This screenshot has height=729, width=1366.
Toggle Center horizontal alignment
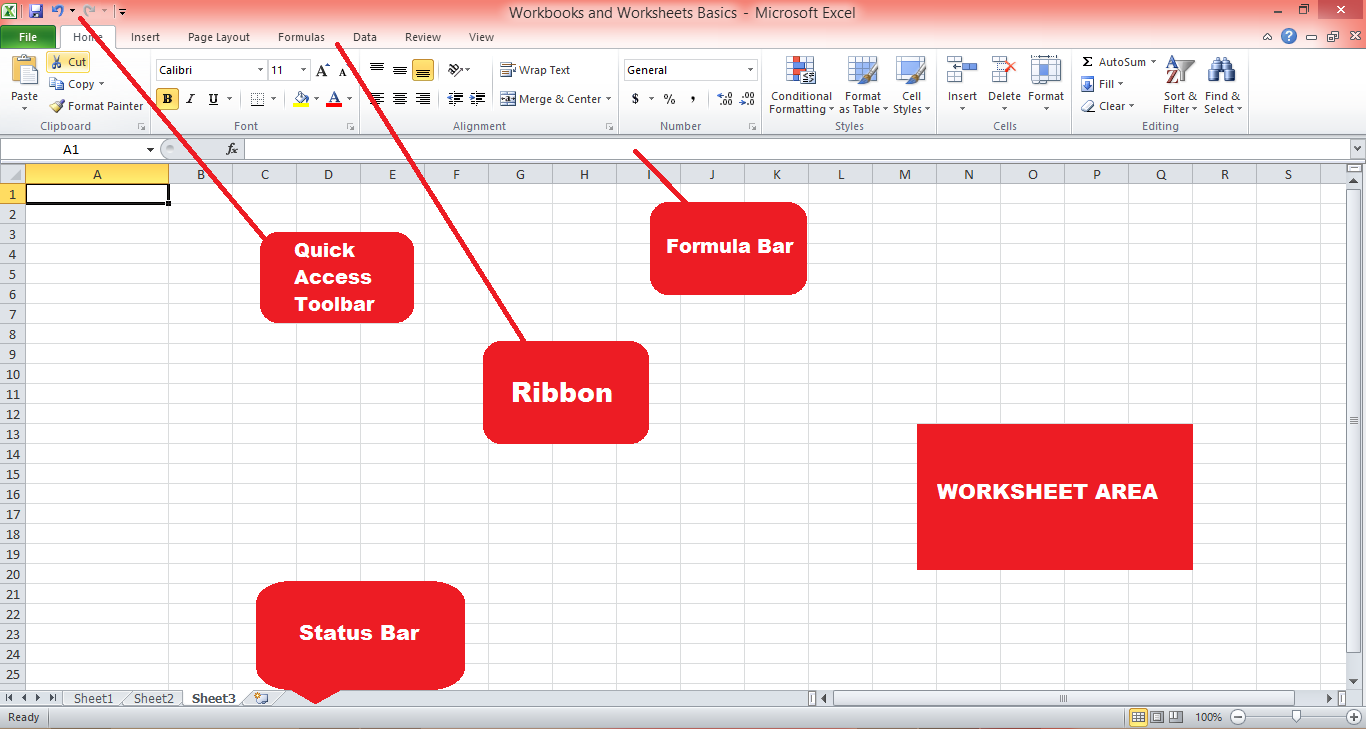coord(400,99)
